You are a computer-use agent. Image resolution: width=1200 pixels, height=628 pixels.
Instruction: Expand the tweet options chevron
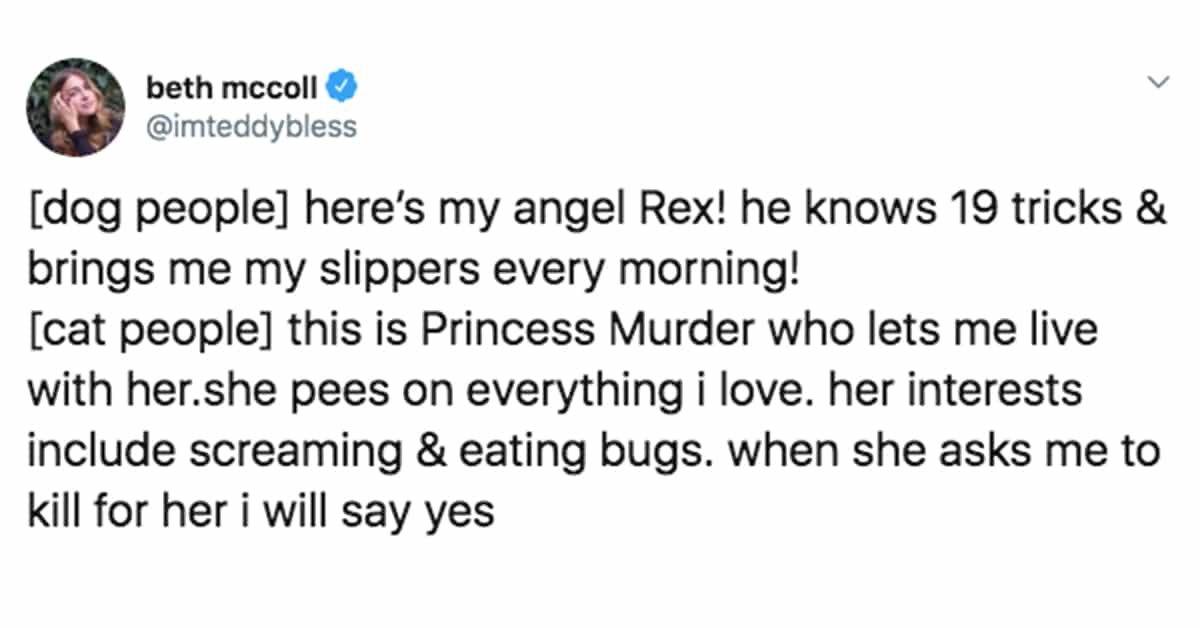pos(1158,84)
